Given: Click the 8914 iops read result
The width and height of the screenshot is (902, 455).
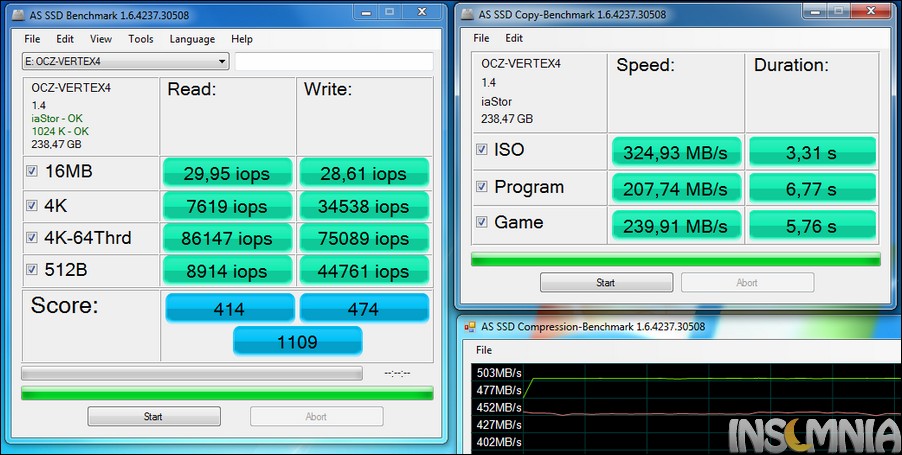Looking at the screenshot, I should [x=227, y=270].
